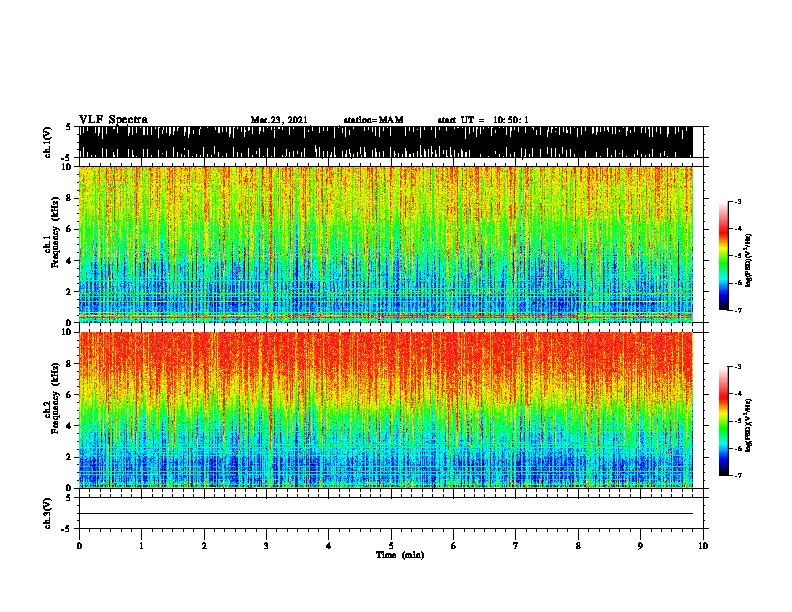Click the "ch.1(V)" waveform axis label
This screenshot has height=612, width=792.
pyautogui.click(x=48, y=142)
